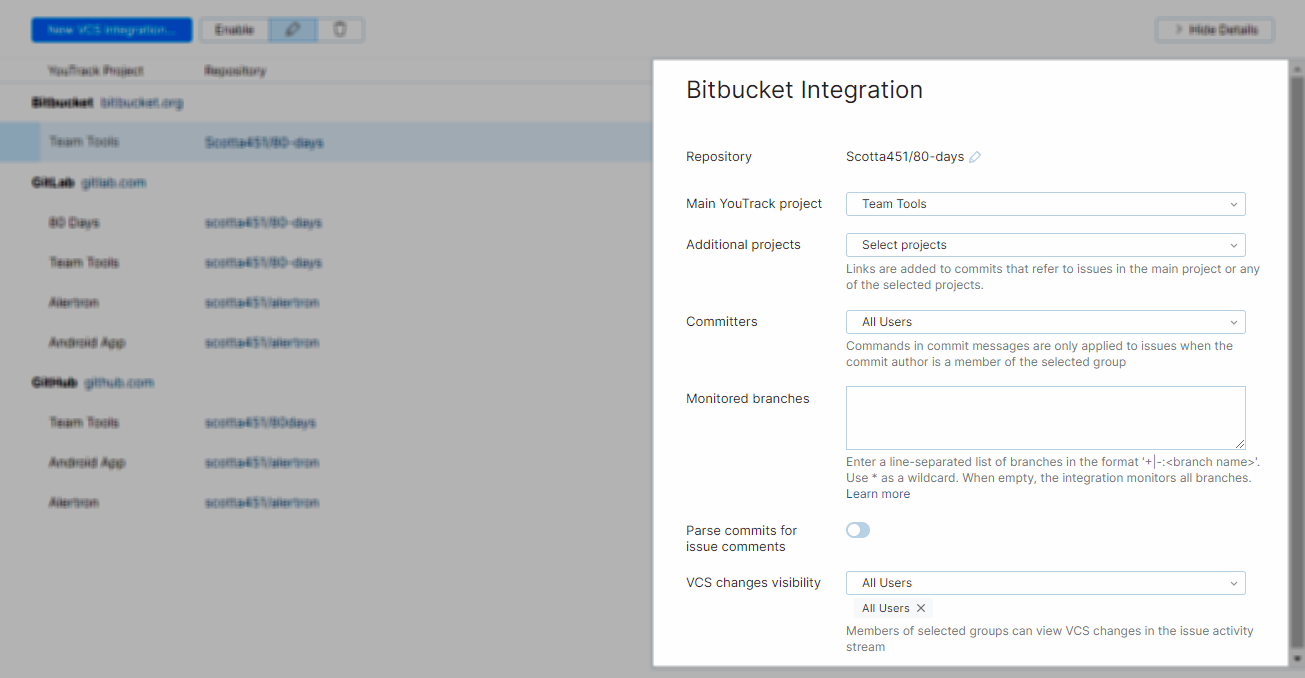
Task: Edit the integration using the pencil toolbar icon
Action: point(293,30)
